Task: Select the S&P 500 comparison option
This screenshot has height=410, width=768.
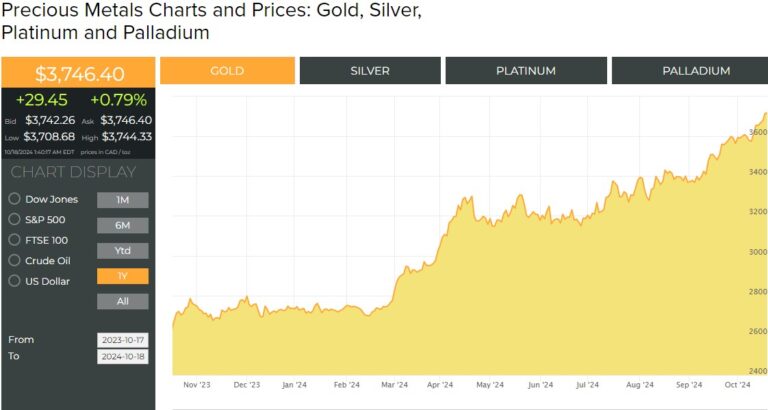Action: pyautogui.click(x=15, y=219)
